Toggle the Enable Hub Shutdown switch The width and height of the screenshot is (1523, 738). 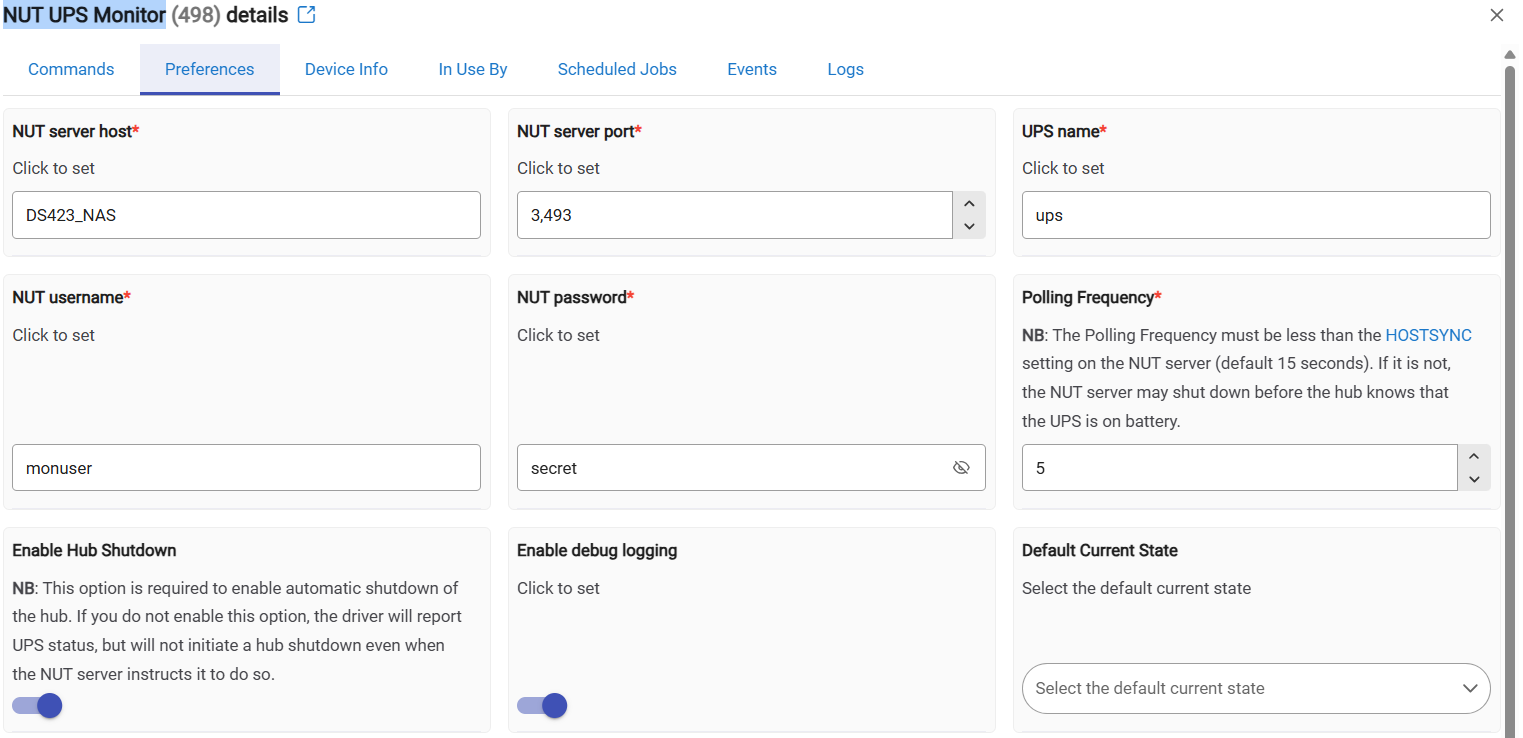(x=37, y=706)
